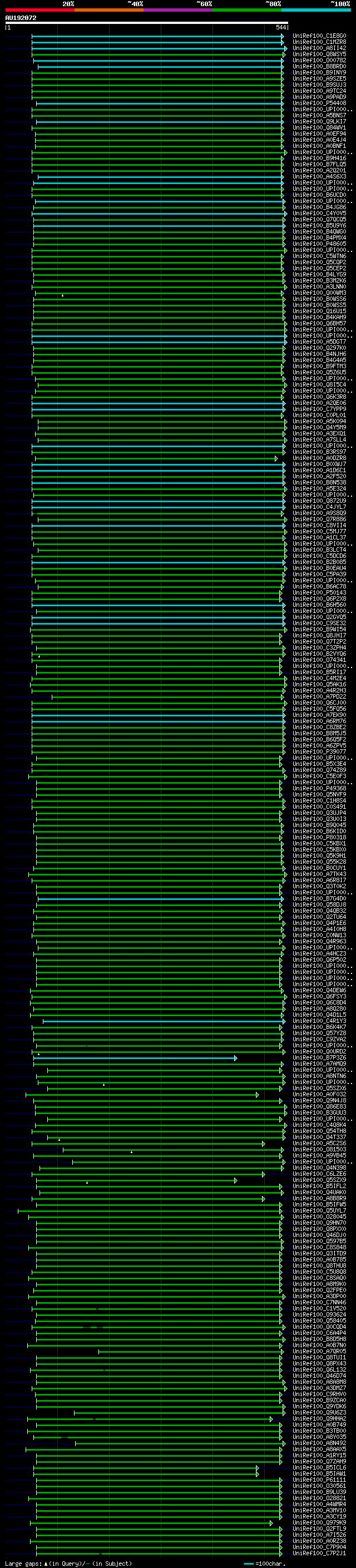This screenshot has width=356, height=1568.
Task: Select hit label UniRef100_A9SZE5
Action: 319,78
